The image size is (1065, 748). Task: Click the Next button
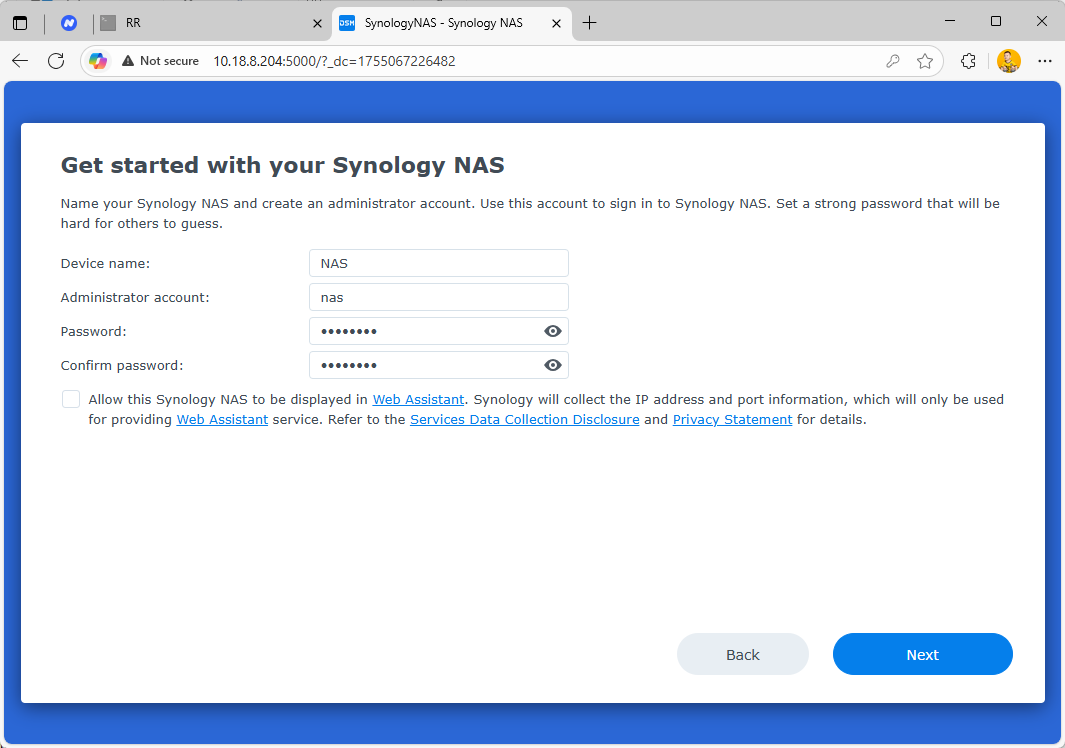coord(922,654)
